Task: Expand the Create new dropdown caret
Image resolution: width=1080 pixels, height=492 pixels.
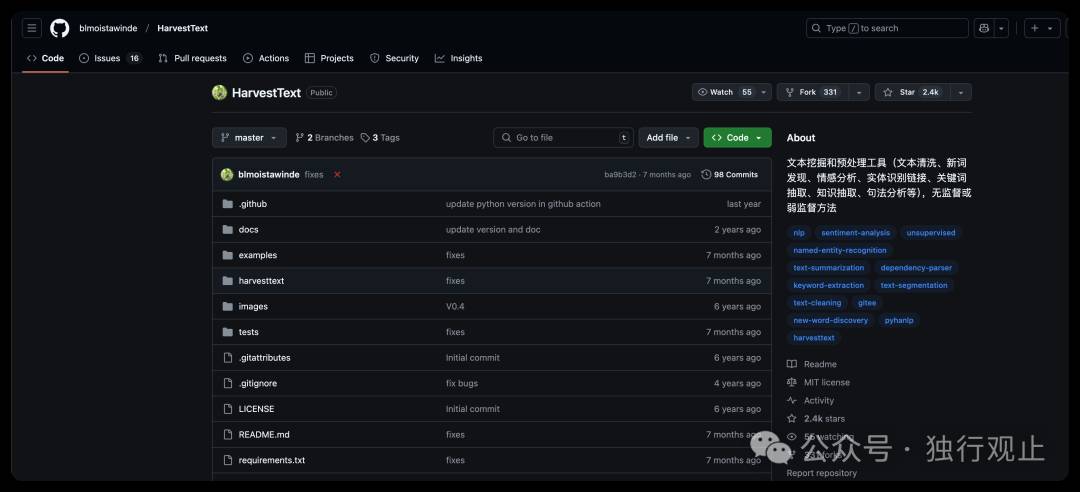Action: [x=1051, y=28]
